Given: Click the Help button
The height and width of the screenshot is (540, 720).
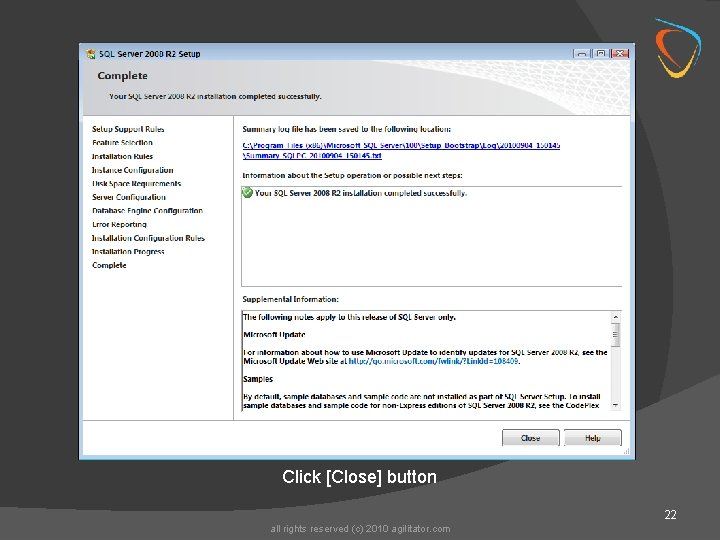Looking at the screenshot, I should click(592, 438).
